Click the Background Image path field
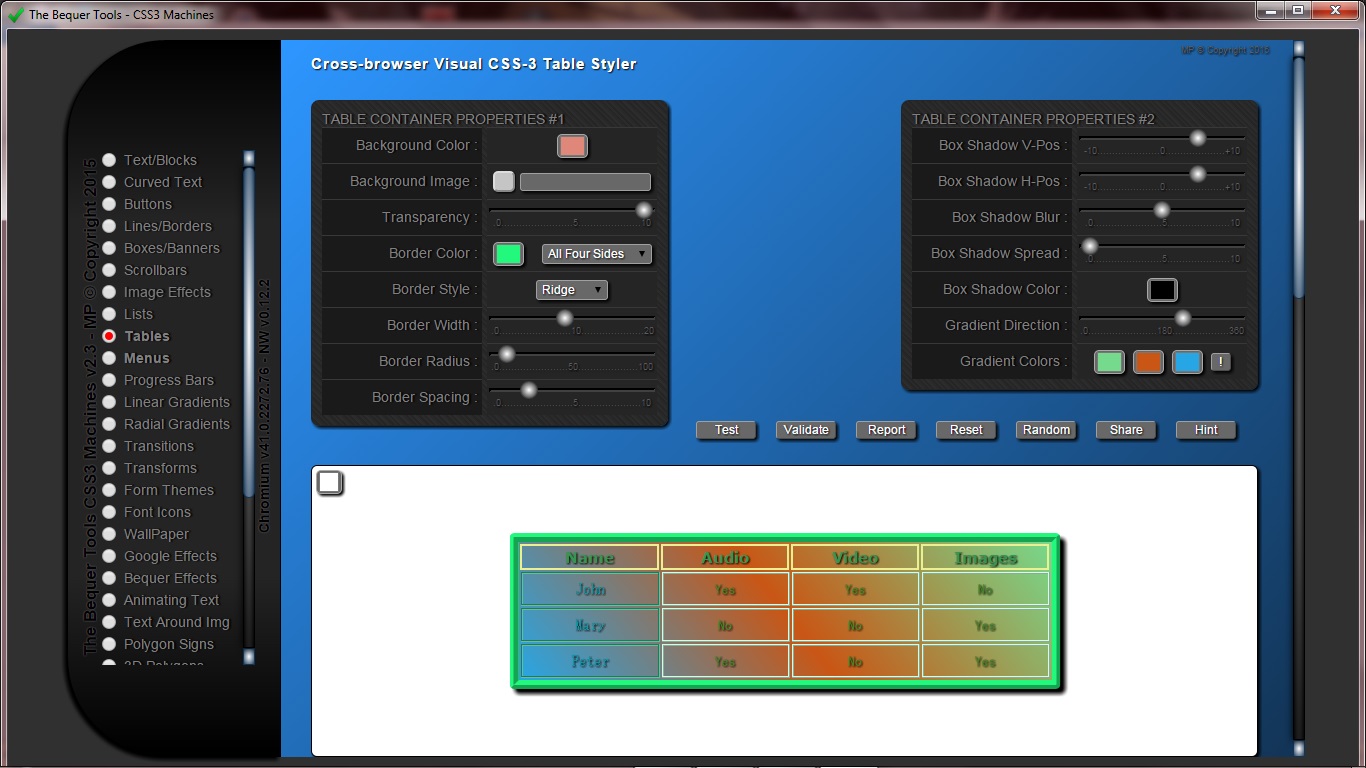1366x768 pixels. tap(585, 182)
